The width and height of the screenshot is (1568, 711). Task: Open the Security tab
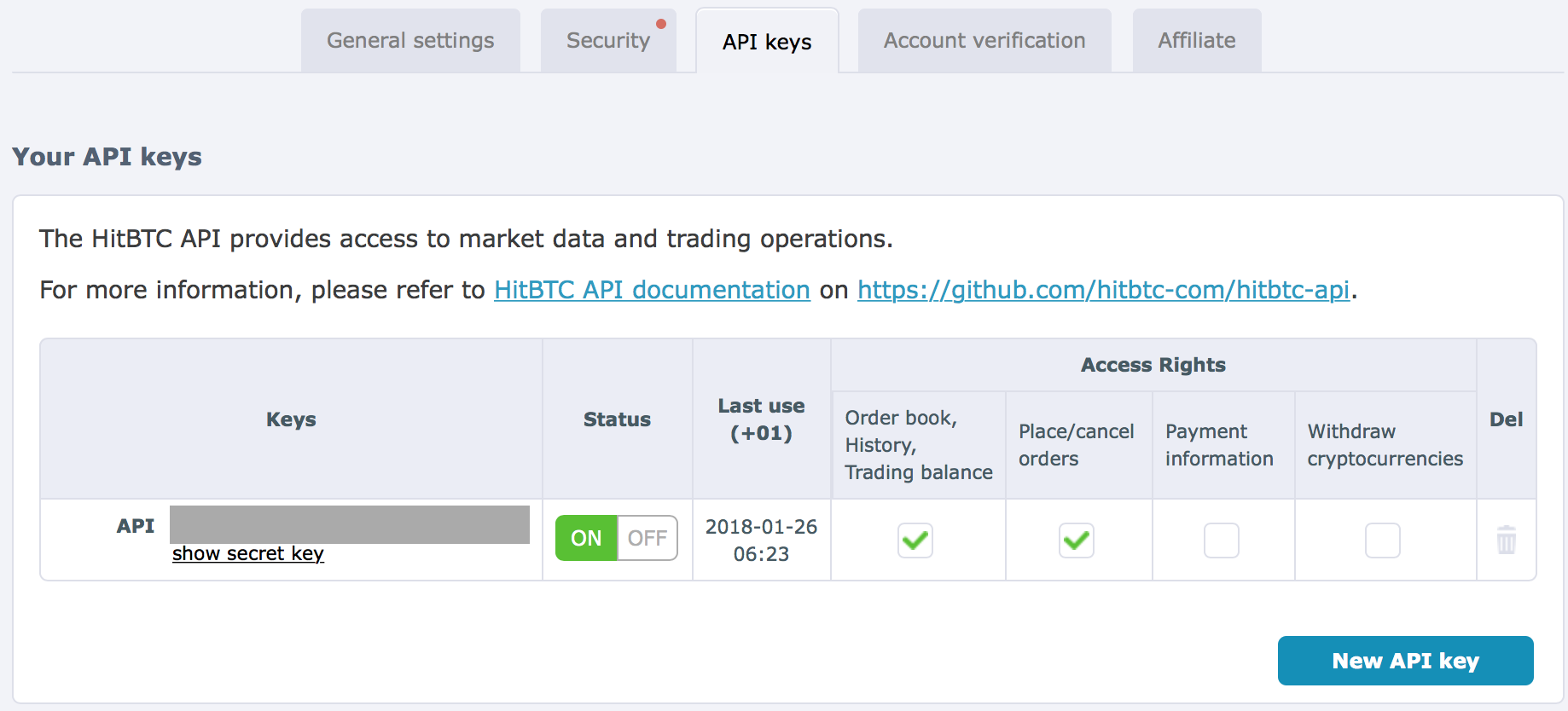click(x=608, y=41)
